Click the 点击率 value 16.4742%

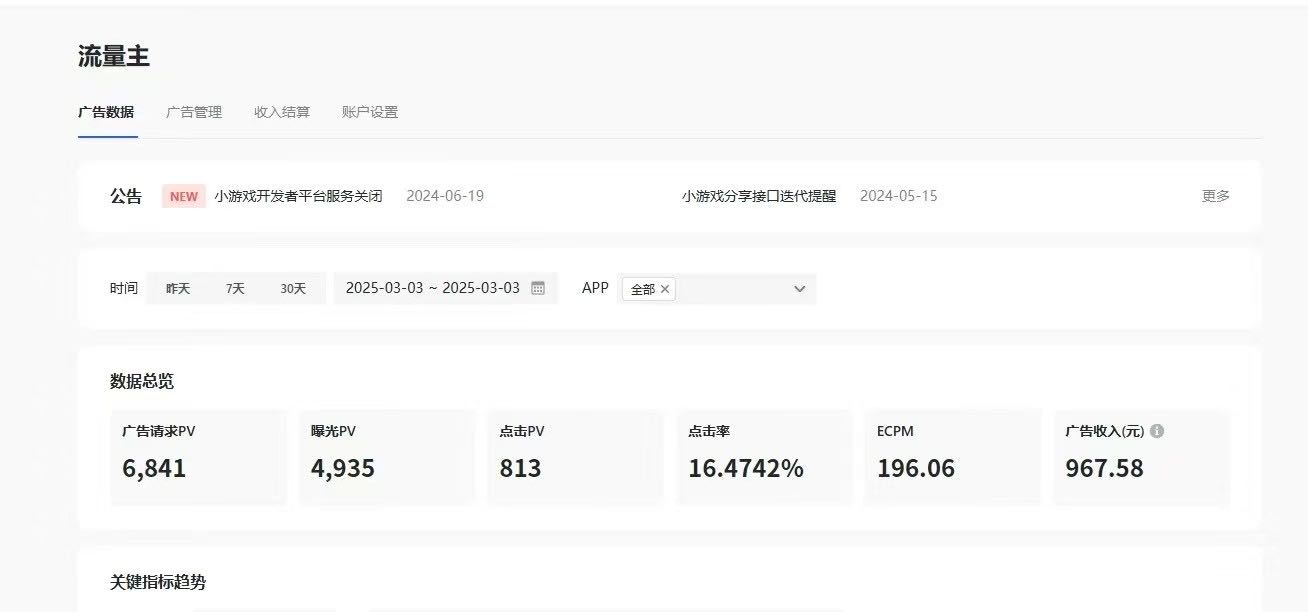746,468
